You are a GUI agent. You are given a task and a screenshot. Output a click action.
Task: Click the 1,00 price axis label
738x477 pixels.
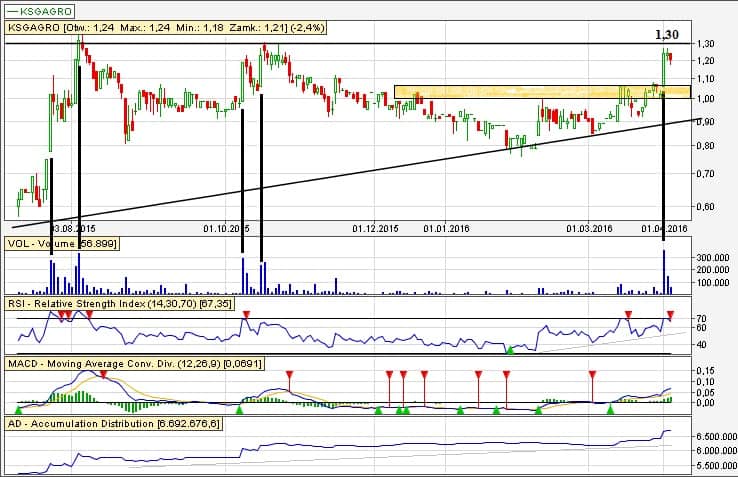point(707,99)
